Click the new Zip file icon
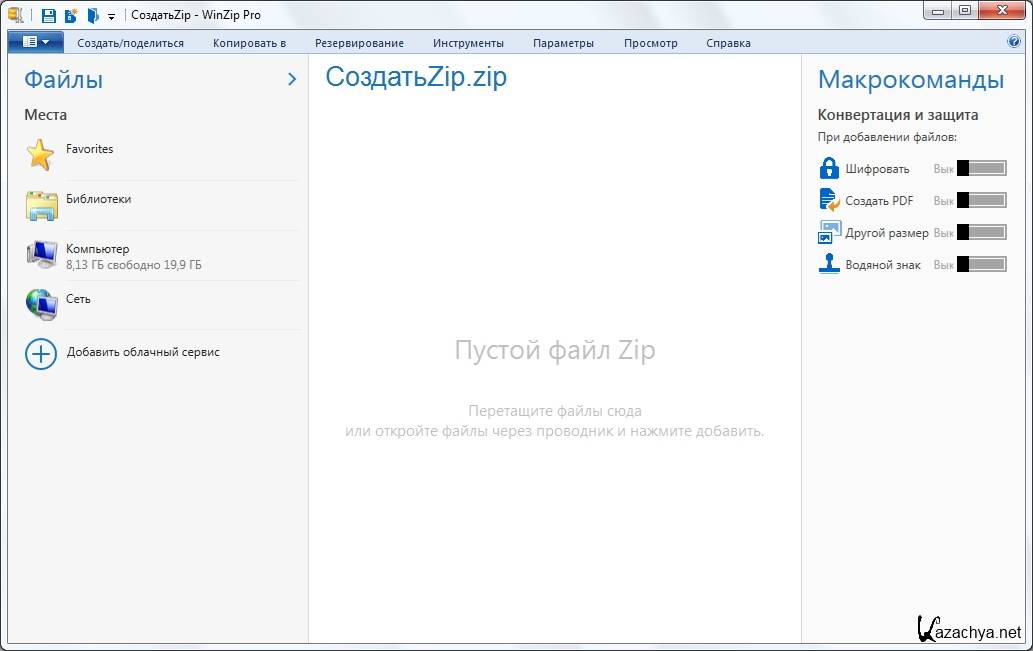Screen dimensions: 1033x651 point(71,15)
